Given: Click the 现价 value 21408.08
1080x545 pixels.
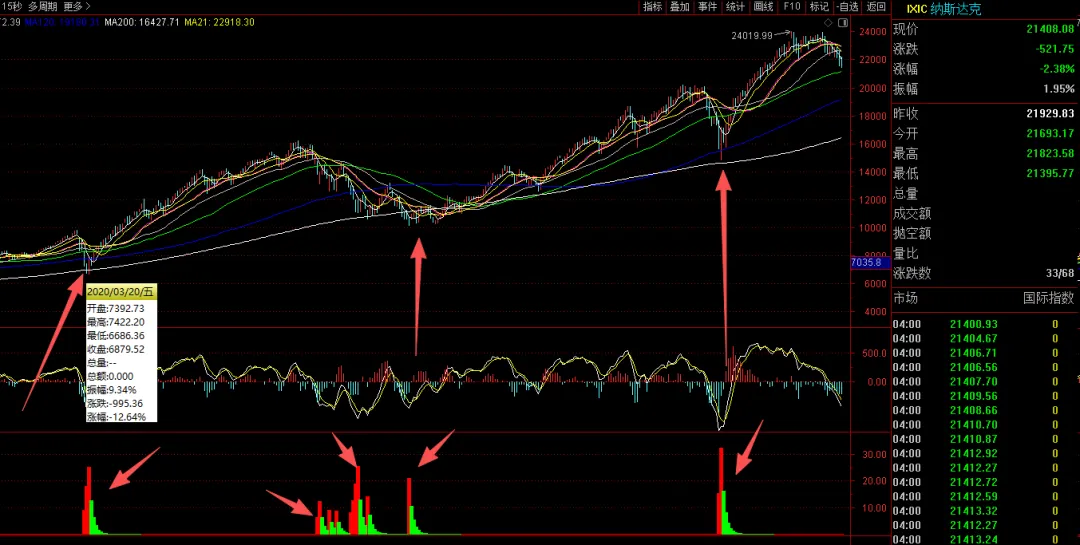Looking at the screenshot, I should [x=1049, y=29].
